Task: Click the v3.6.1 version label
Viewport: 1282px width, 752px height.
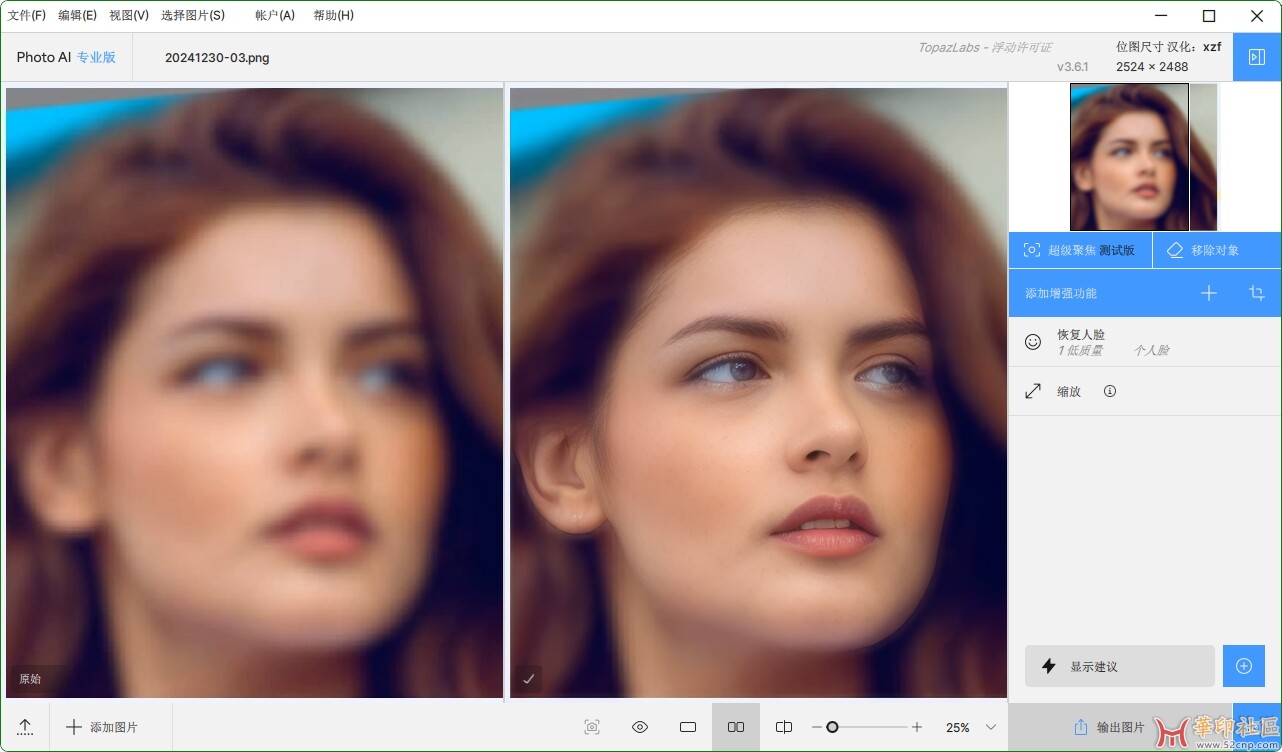Action: (1073, 66)
